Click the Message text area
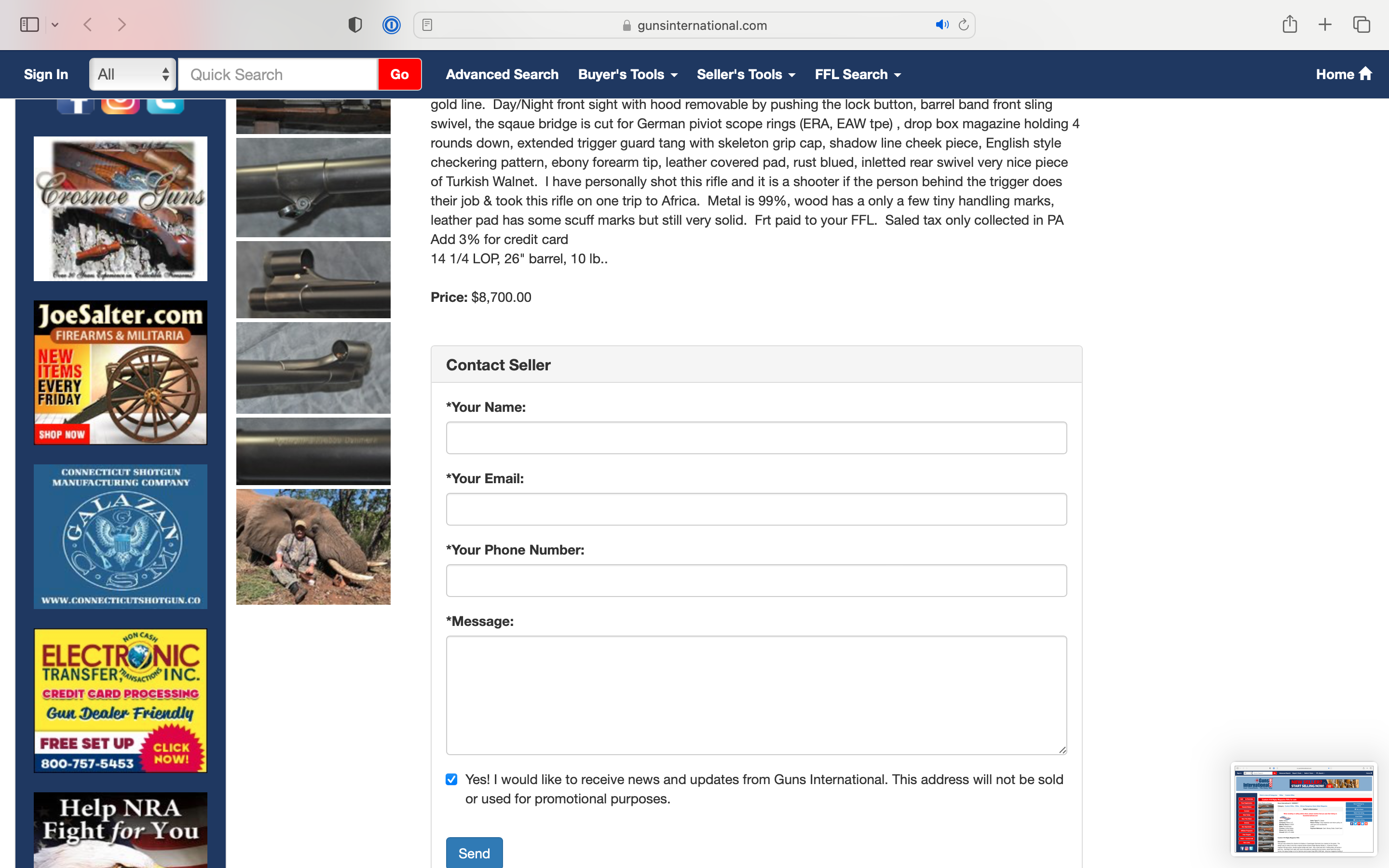The width and height of the screenshot is (1389, 868). pos(757,695)
